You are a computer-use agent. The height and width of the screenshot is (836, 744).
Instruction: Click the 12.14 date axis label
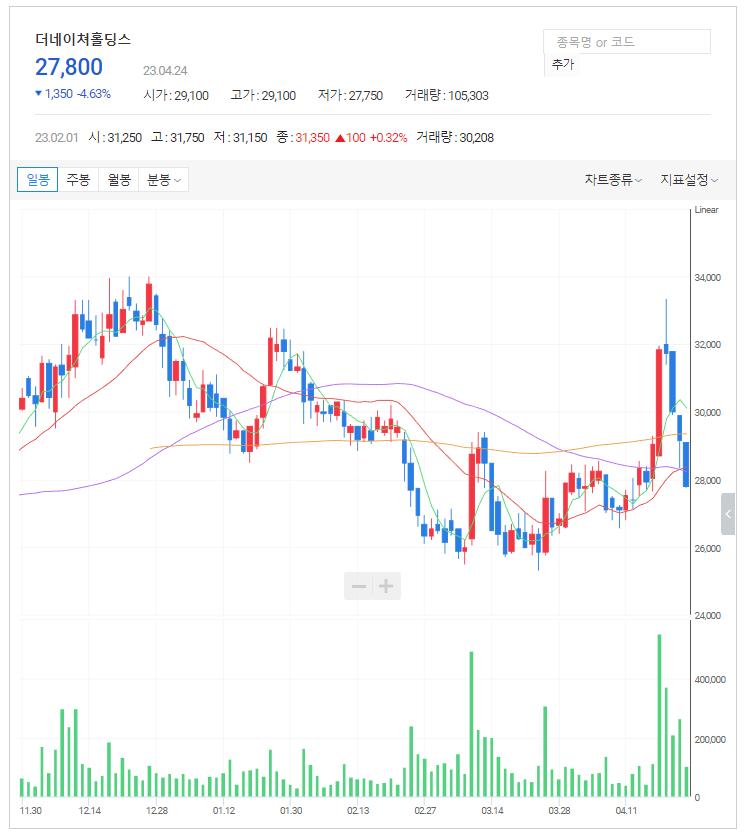[90, 810]
